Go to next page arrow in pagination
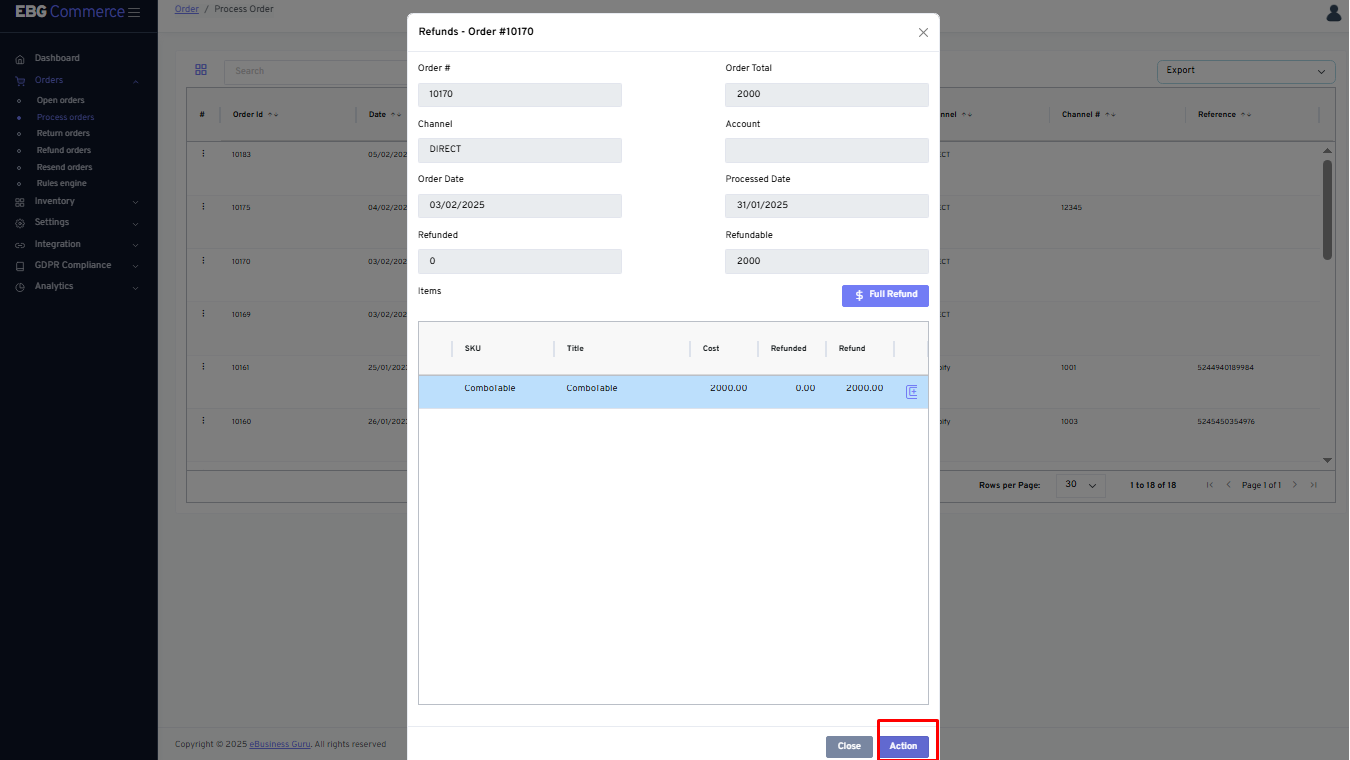This screenshot has height=760, width=1350. point(1295,485)
